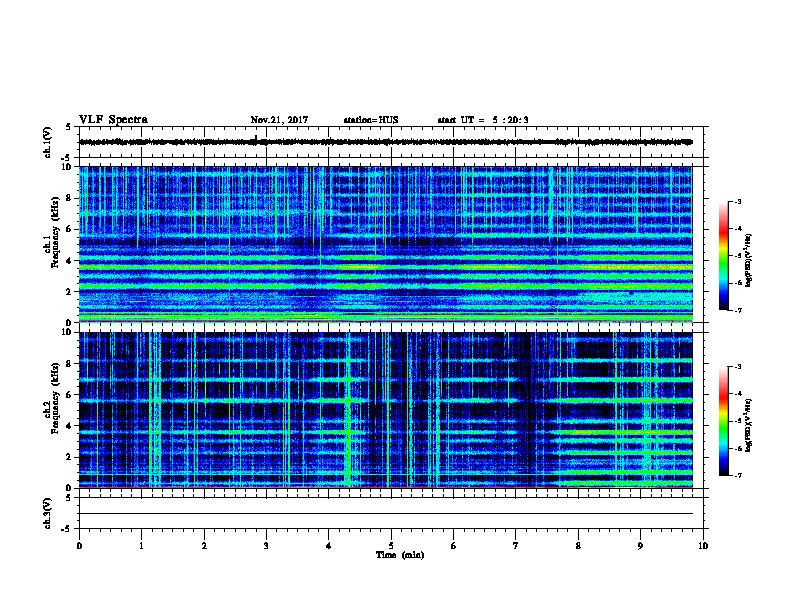Screen dimensions: 792x612
Task: Click the ch.2 spectrogram color scale bar
Action: (724, 421)
